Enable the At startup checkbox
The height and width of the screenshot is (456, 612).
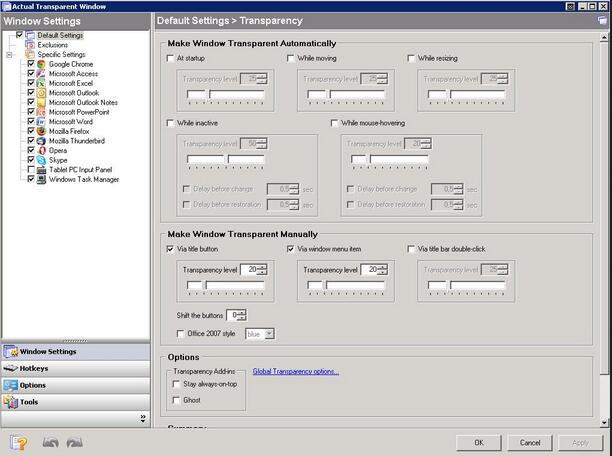170,58
